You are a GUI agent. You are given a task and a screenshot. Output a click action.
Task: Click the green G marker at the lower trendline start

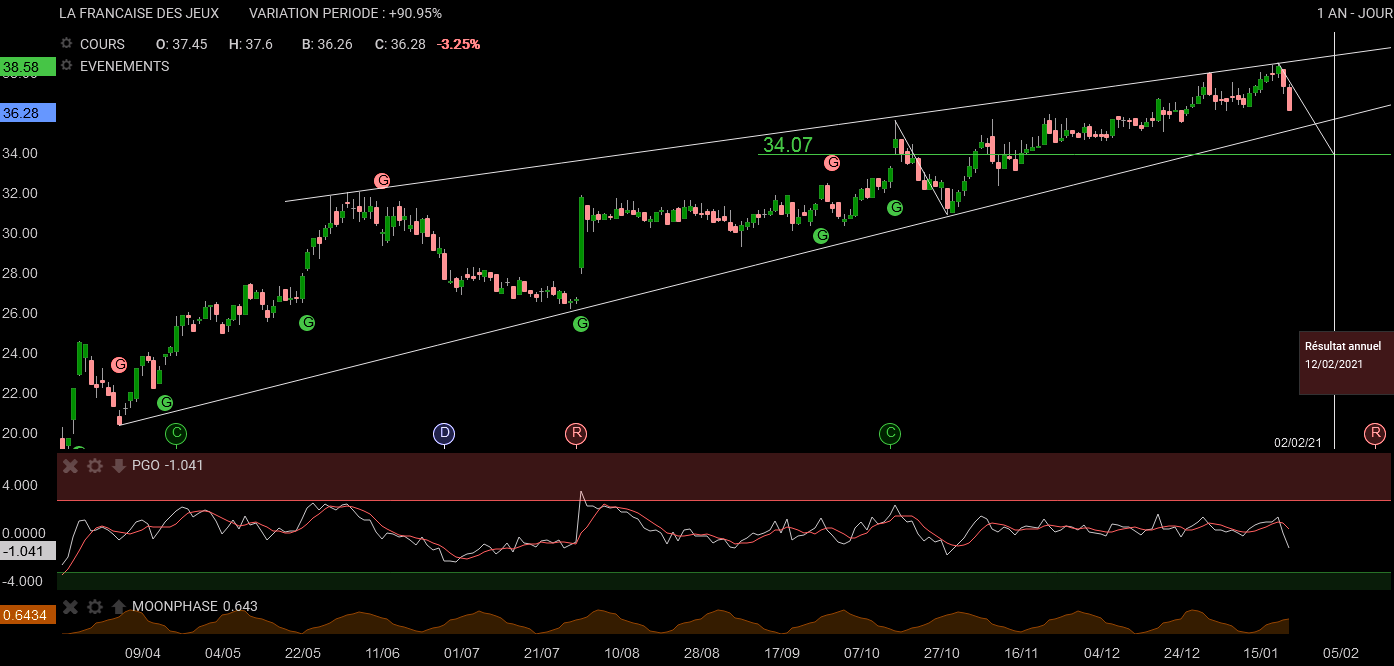[165, 403]
